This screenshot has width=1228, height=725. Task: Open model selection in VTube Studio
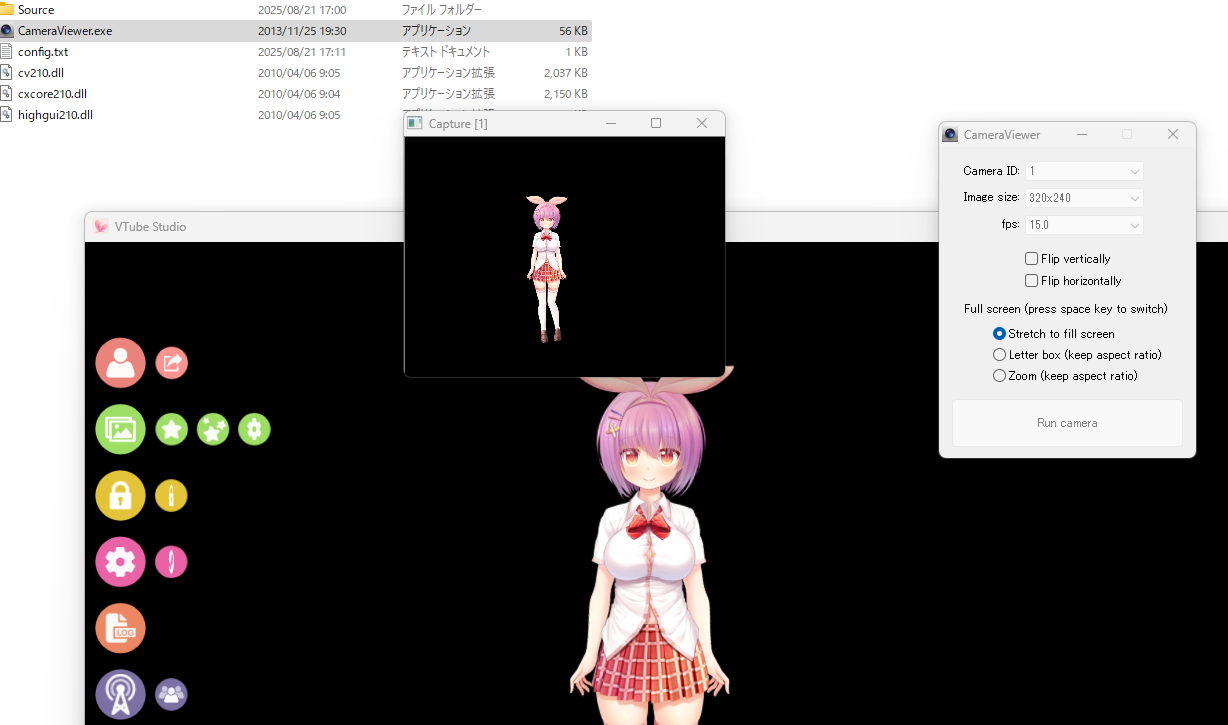(x=120, y=362)
